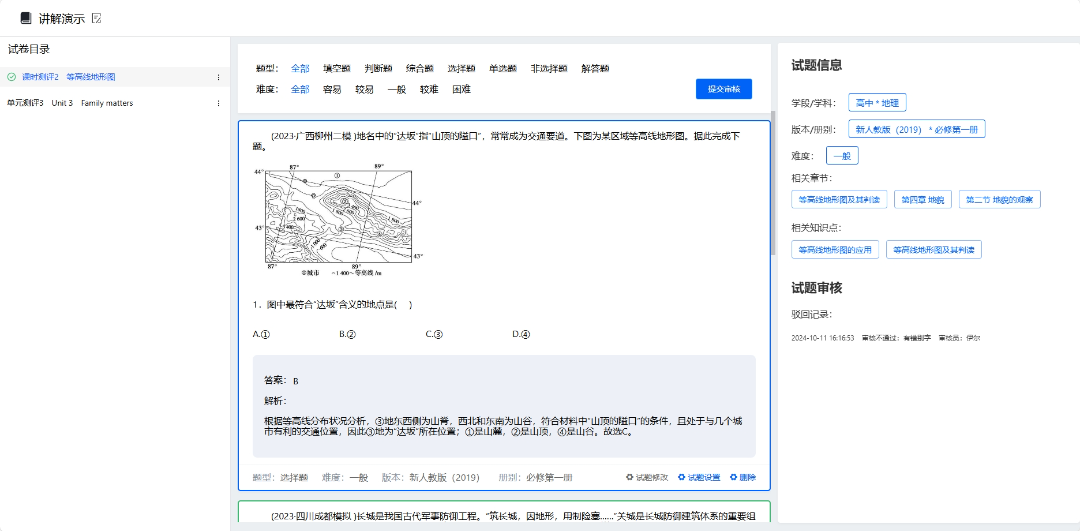This screenshot has width=1080, height=531.
Task: Click the 第四章 地貌 chapter tag
Action: tap(923, 200)
